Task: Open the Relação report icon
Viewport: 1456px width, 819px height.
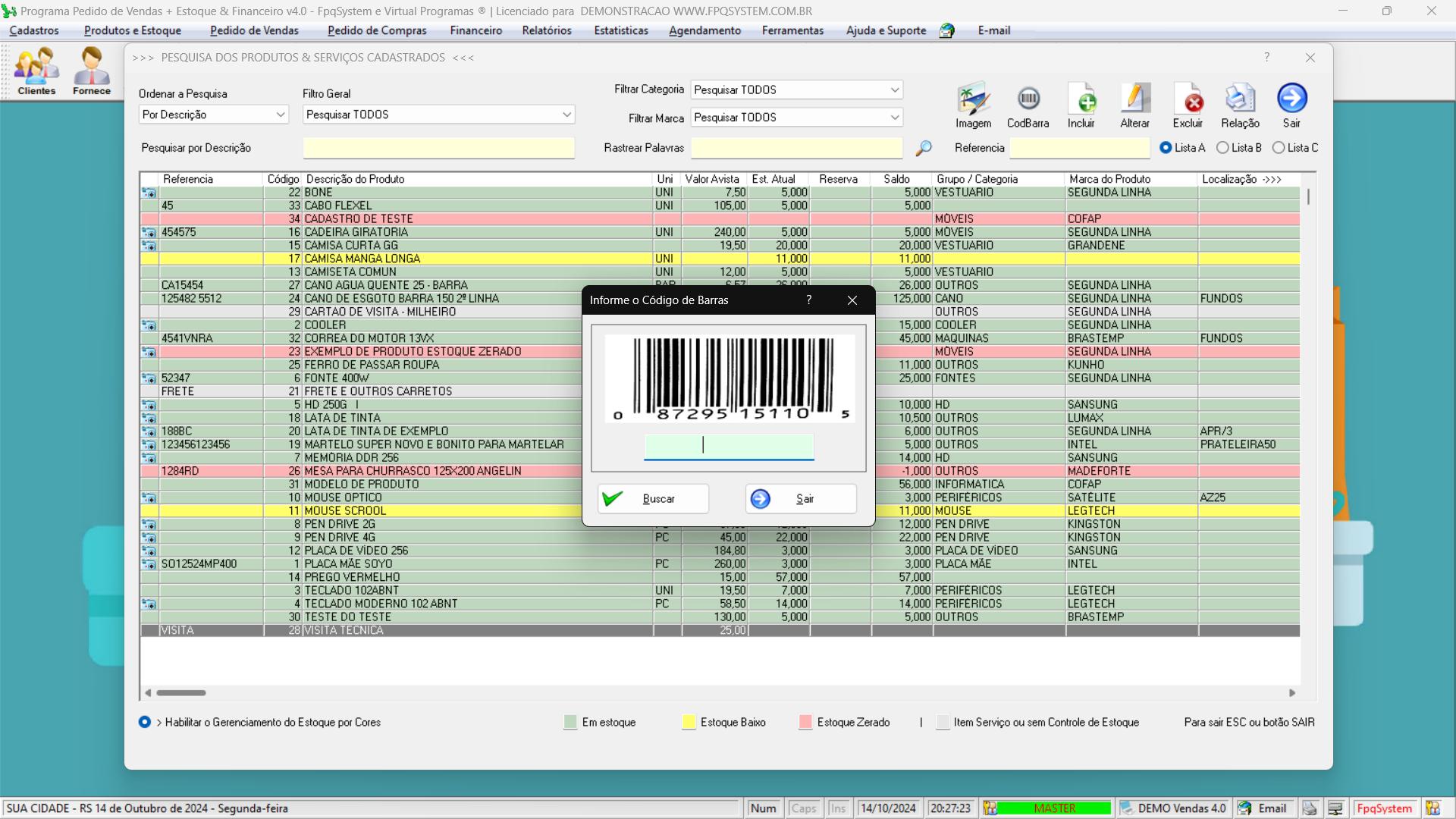Action: (1241, 105)
